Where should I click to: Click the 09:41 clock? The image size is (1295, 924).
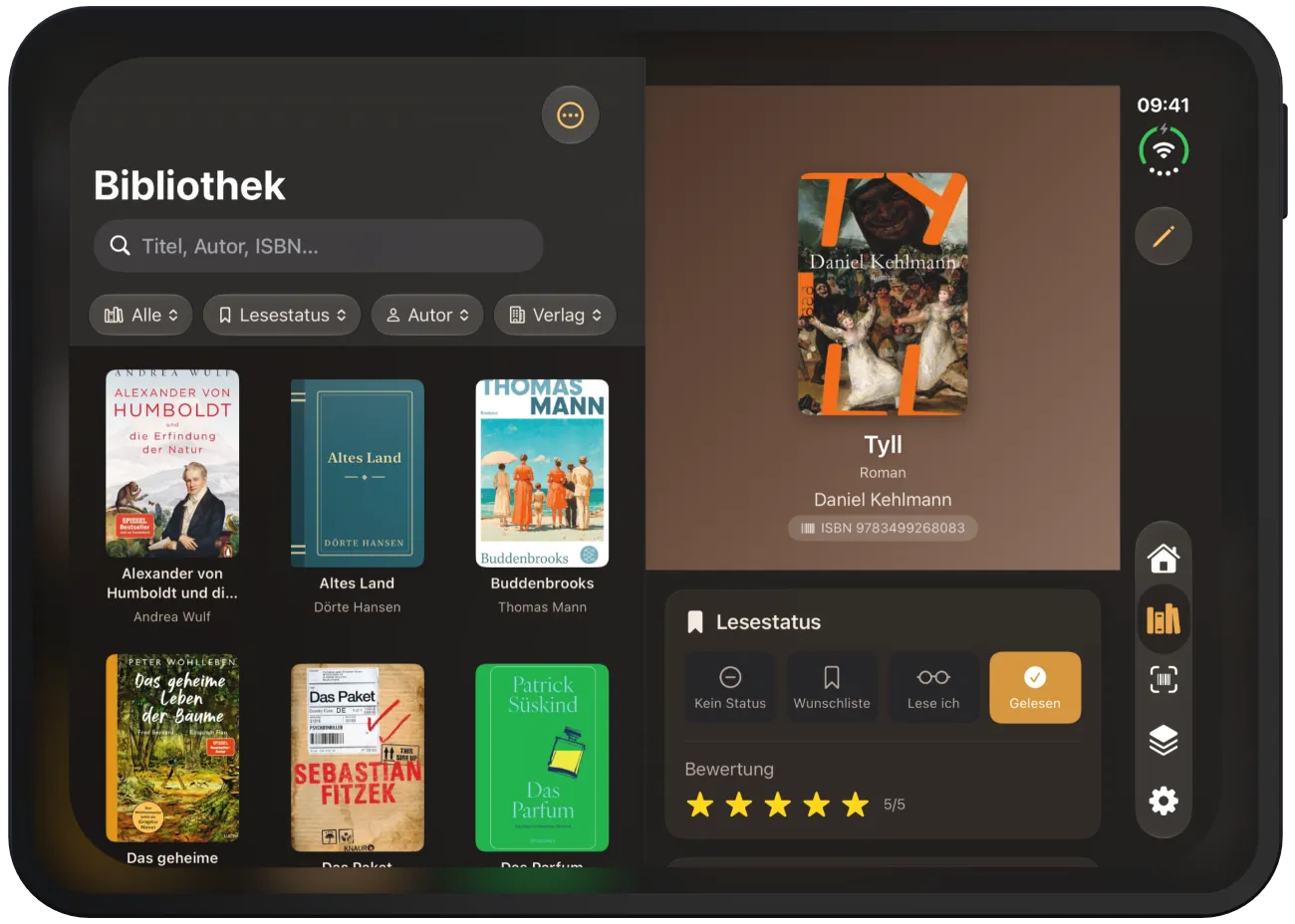click(1164, 106)
